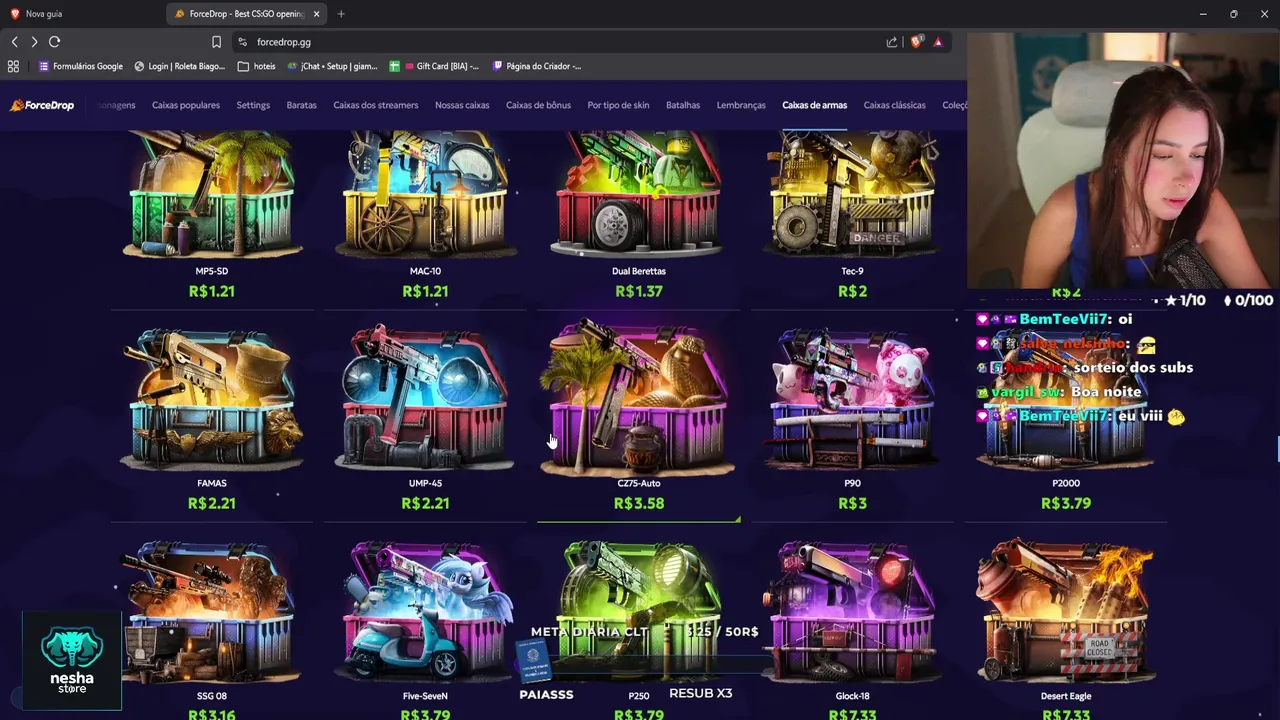Go back to the previous page
Image resolution: width=1280 pixels, height=720 pixels.
pyautogui.click(x=14, y=42)
